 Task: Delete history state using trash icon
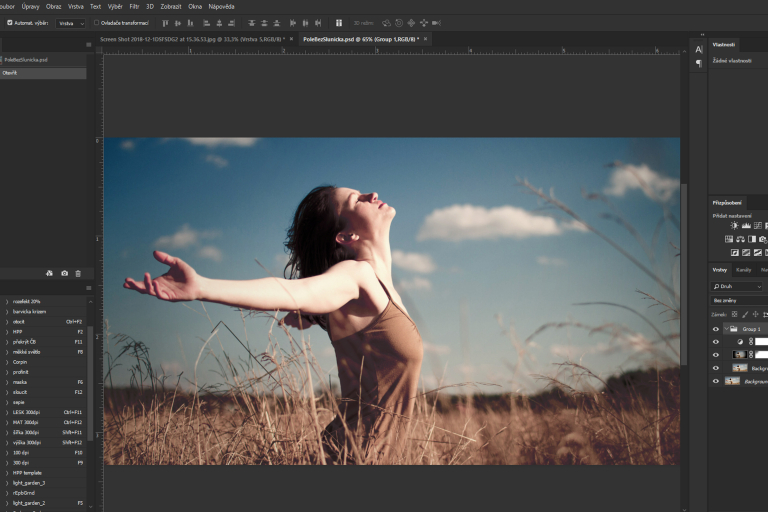(x=78, y=273)
